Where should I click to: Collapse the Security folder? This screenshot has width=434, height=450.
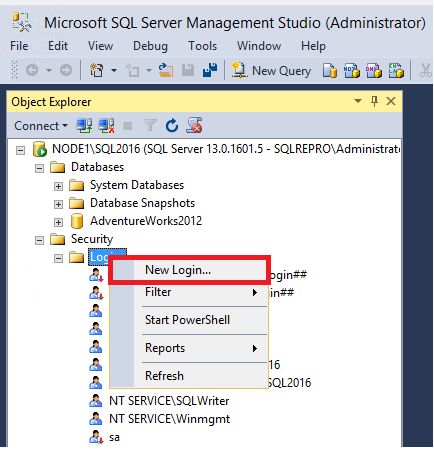pos(39,240)
